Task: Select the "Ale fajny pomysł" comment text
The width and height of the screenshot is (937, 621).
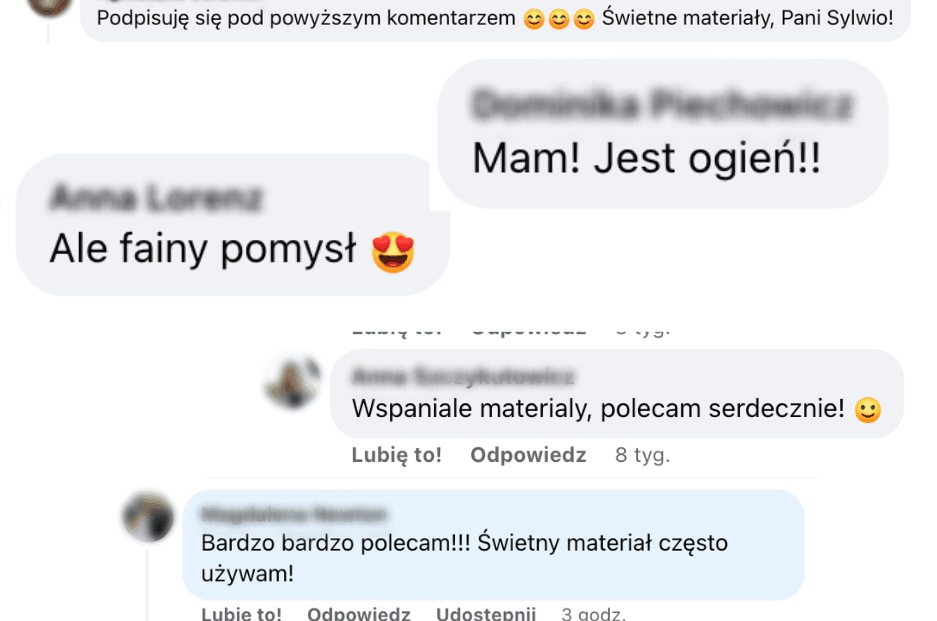Action: tap(203, 249)
